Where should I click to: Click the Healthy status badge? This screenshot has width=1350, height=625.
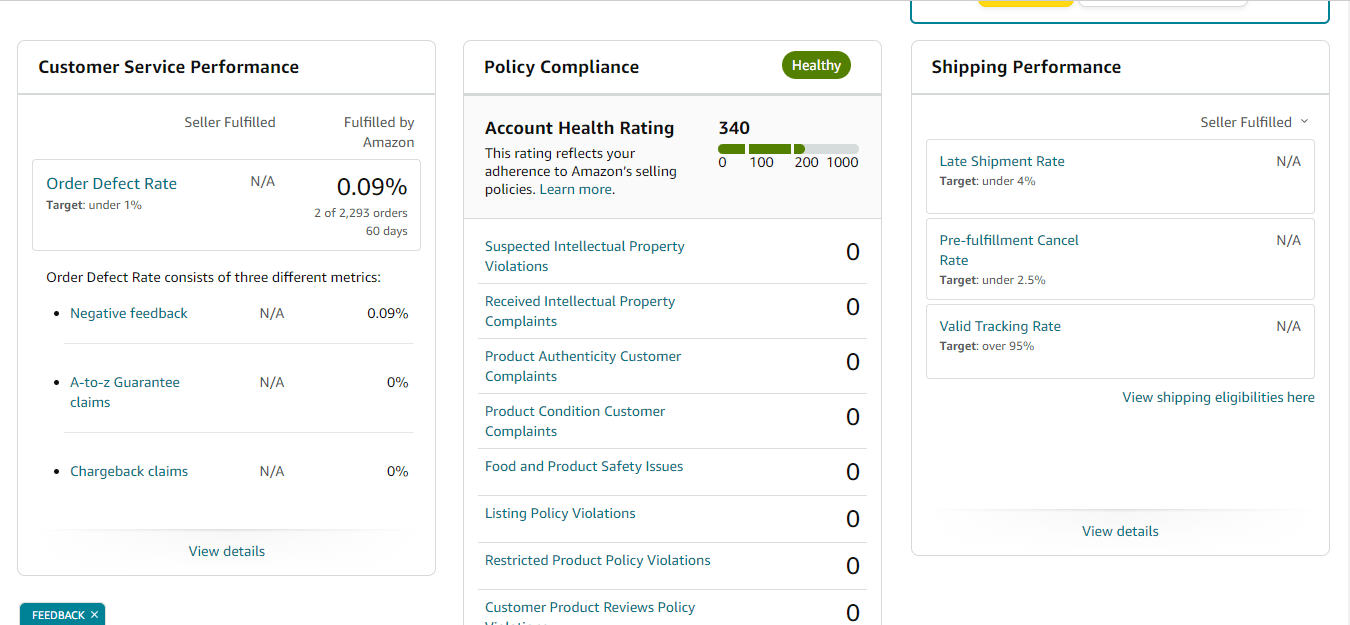(x=816, y=65)
